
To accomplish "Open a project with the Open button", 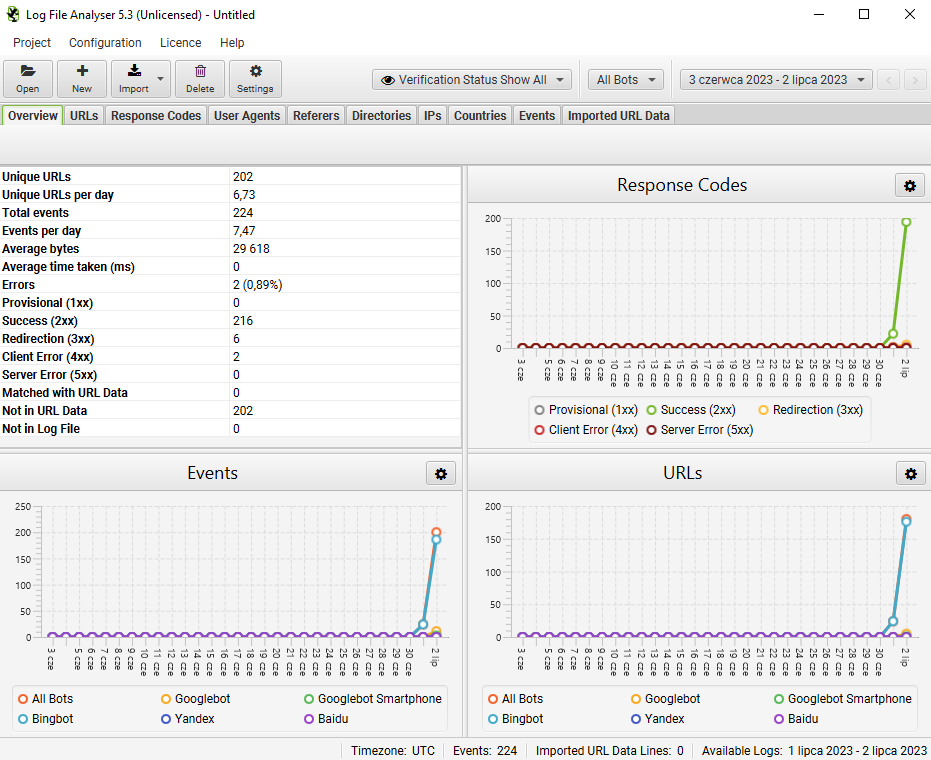I will tap(28, 79).
